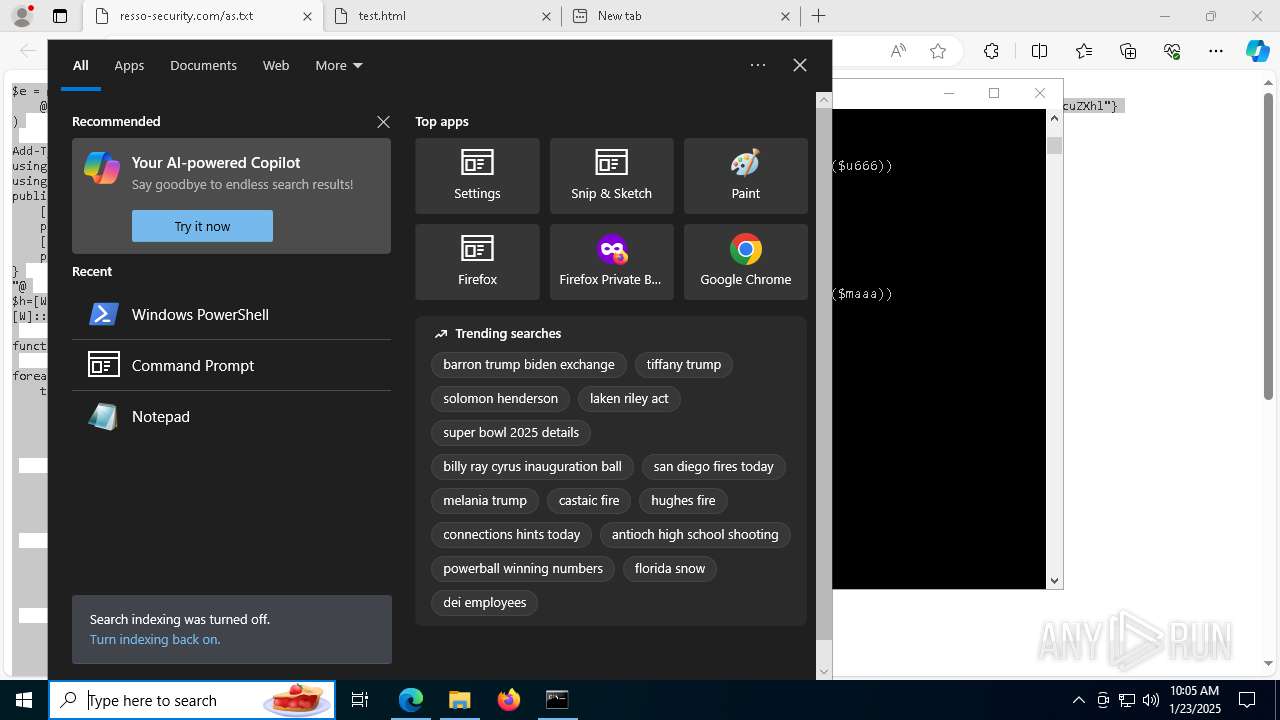Click the taskbar clock showing 10:05 AM
The height and width of the screenshot is (720, 1280).
point(1194,700)
